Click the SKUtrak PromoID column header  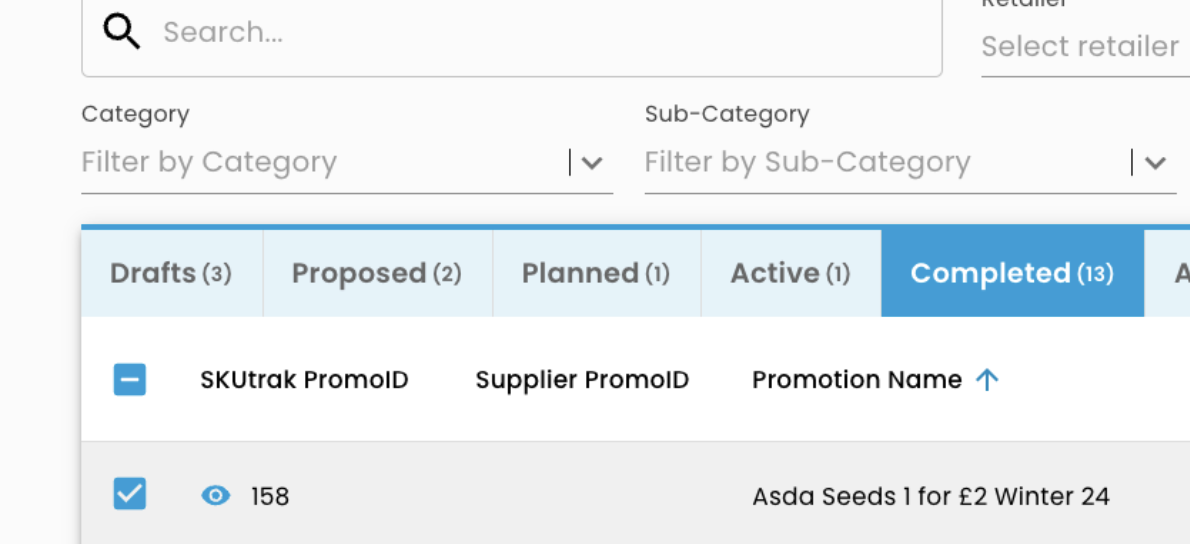[x=304, y=380]
